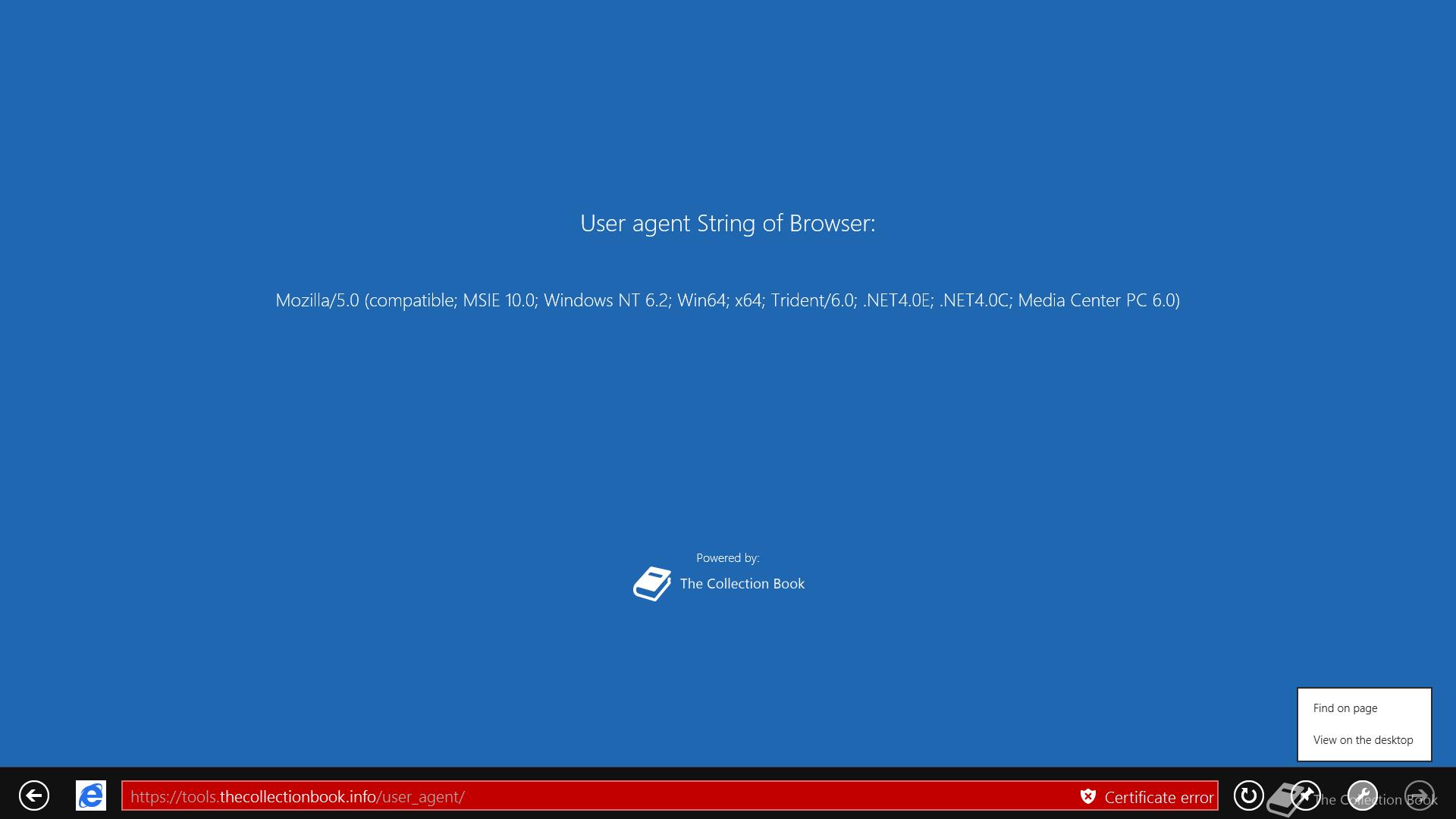Select Find on page menu entry
Viewport: 1456px width, 819px height.
click(x=1364, y=708)
